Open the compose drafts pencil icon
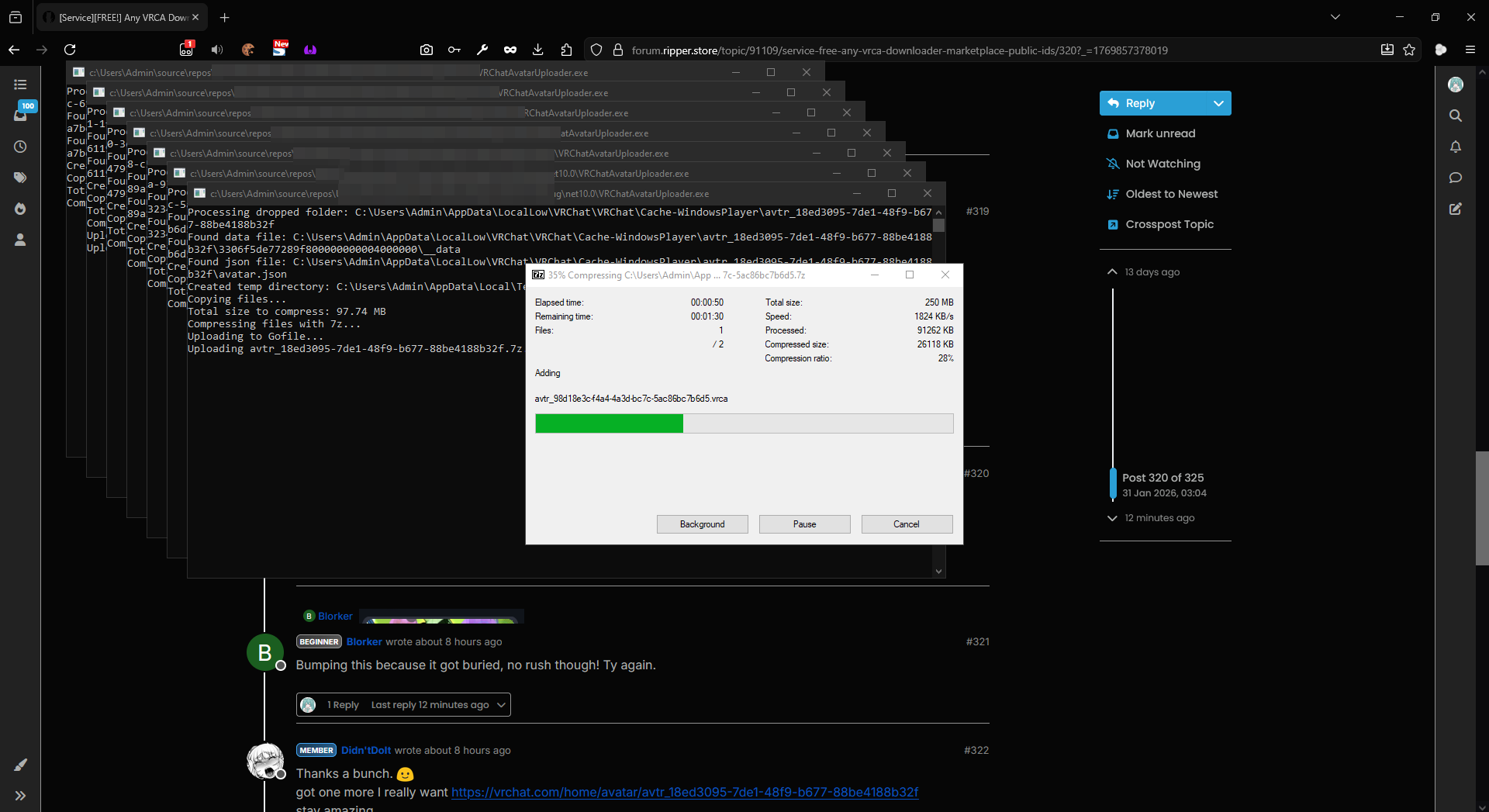This screenshot has height=812, width=1489. pyautogui.click(x=1456, y=209)
